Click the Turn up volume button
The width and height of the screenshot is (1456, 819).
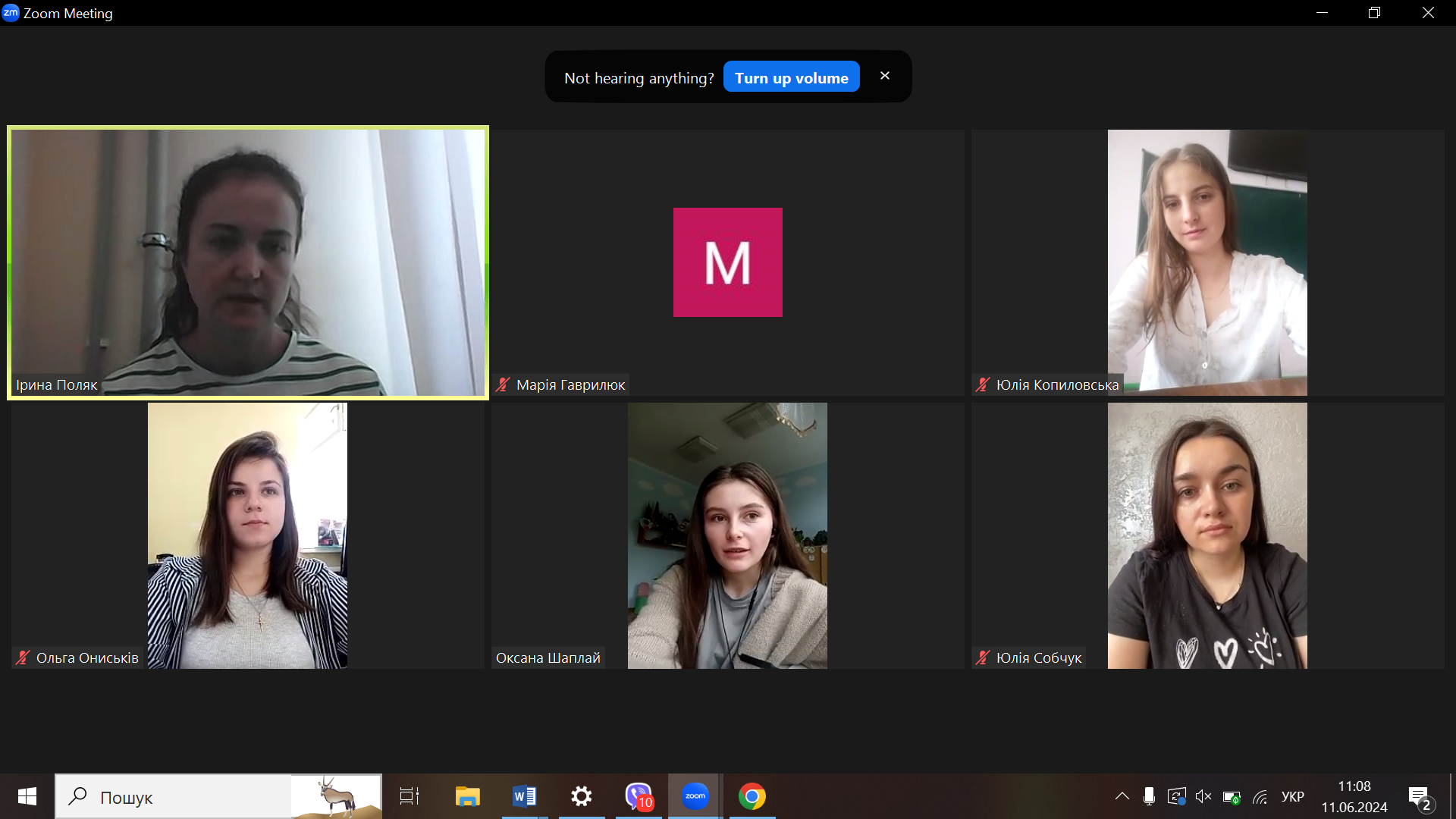(791, 77)
